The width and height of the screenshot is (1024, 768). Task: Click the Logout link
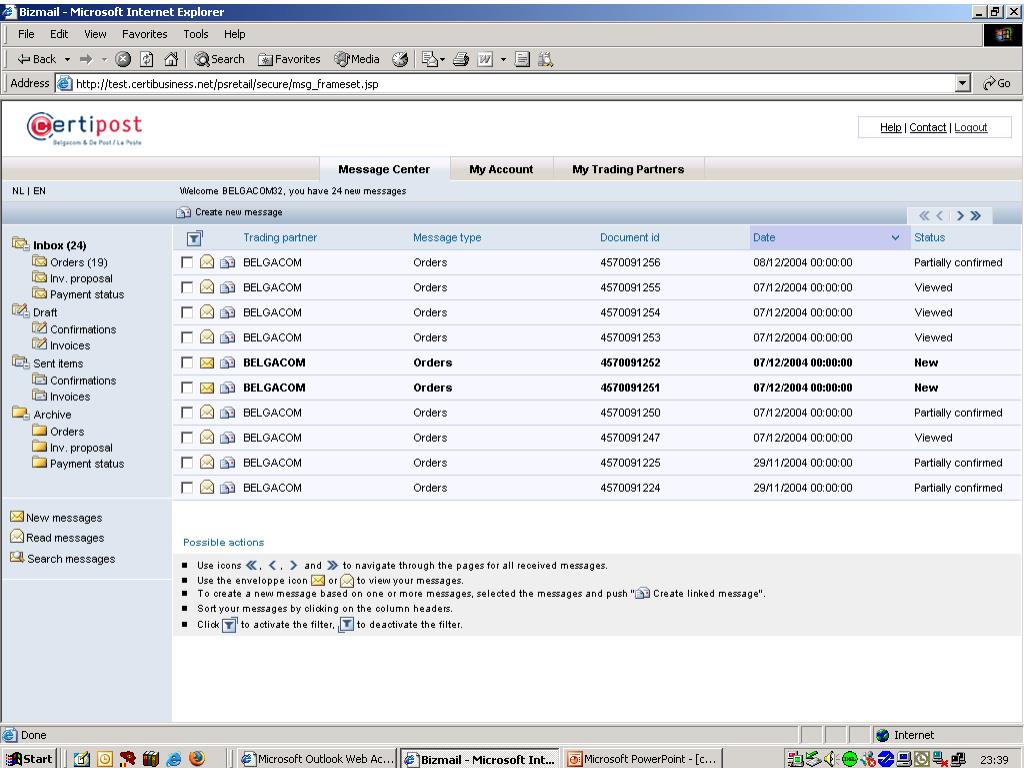[x=971, y=127]
